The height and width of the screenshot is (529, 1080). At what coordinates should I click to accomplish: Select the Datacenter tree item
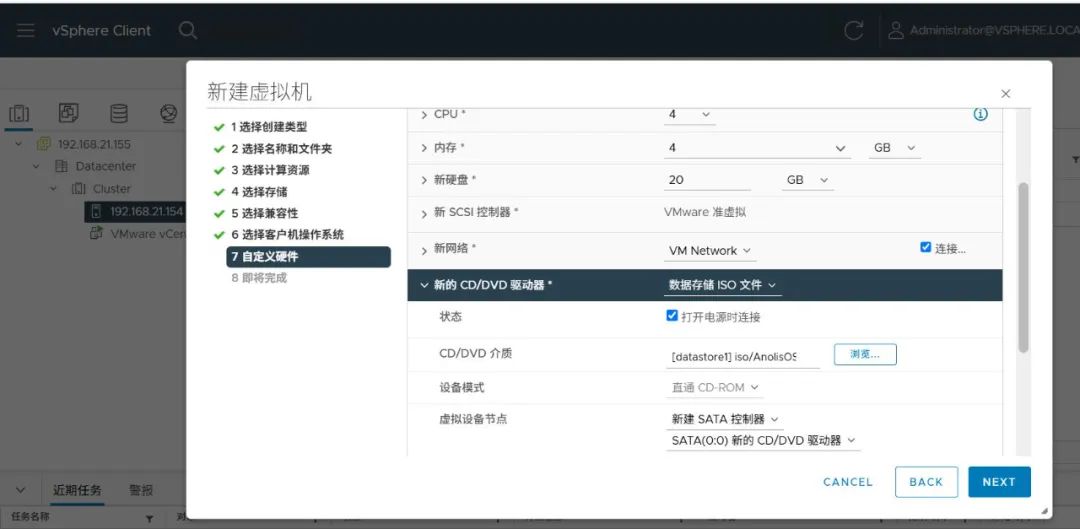96,166
